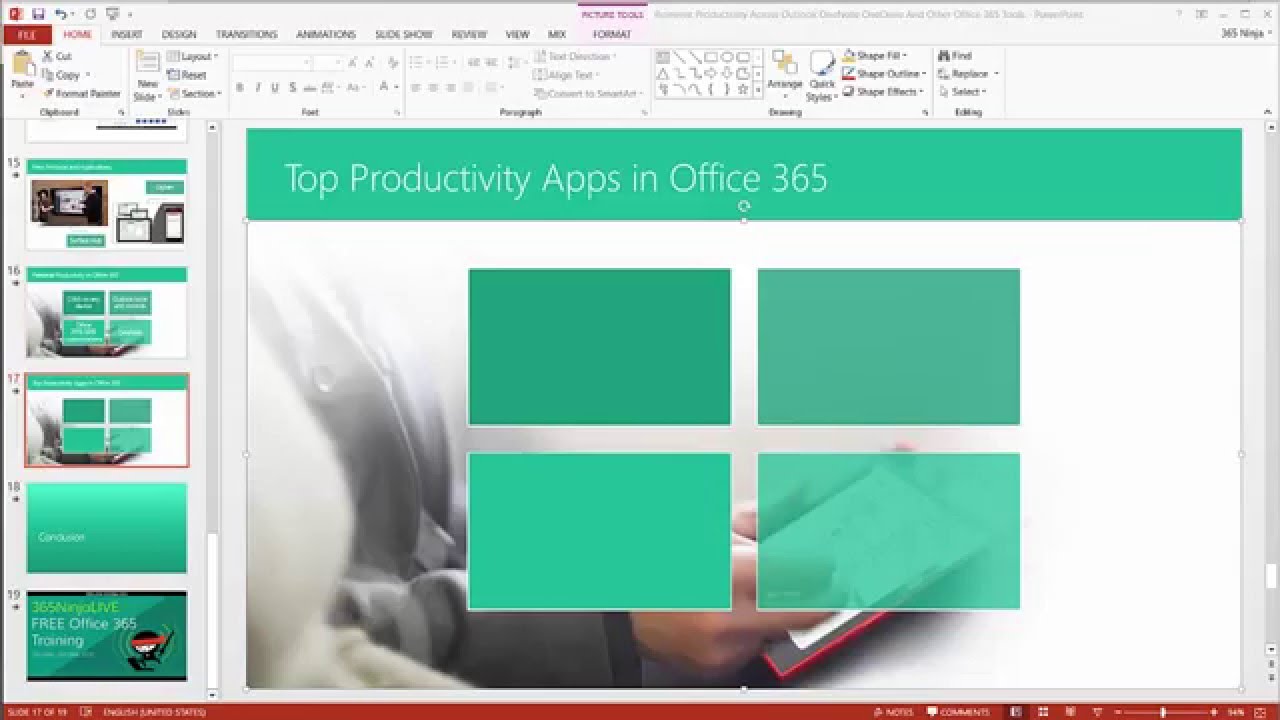Open the Shape Effects menu

coord(882,92)
